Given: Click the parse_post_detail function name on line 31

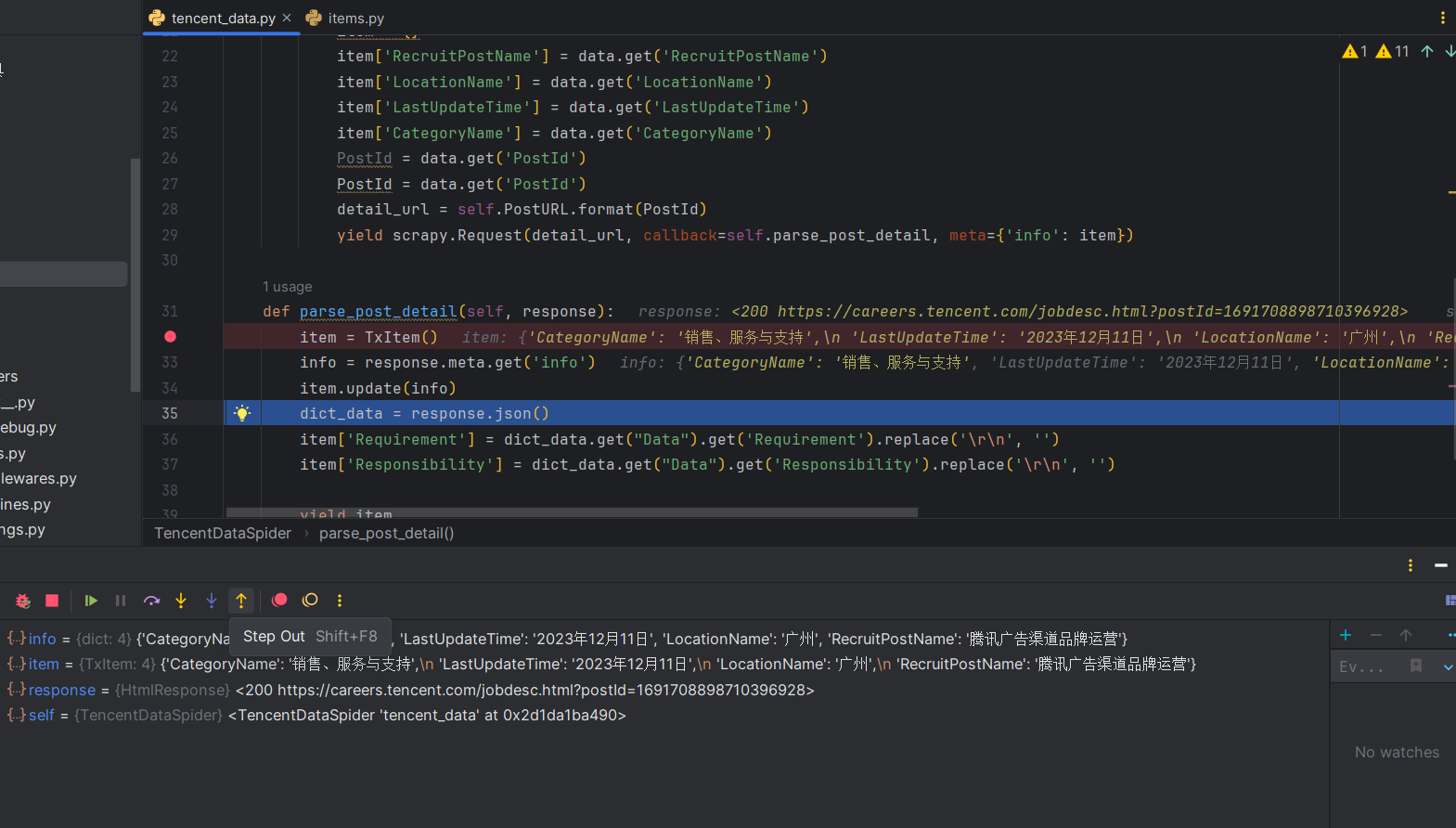Looking at the screenshot, I should pyautogui.click(x=378, y=312).
